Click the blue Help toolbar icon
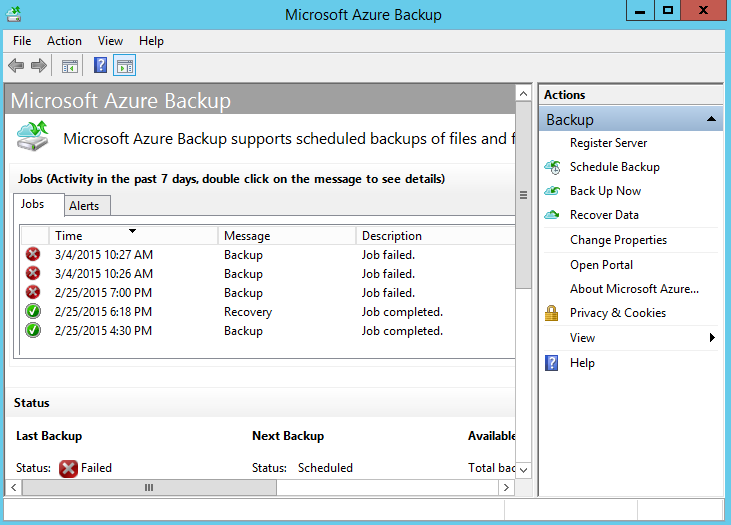This screenshot has height=525, width=731. 100,65
